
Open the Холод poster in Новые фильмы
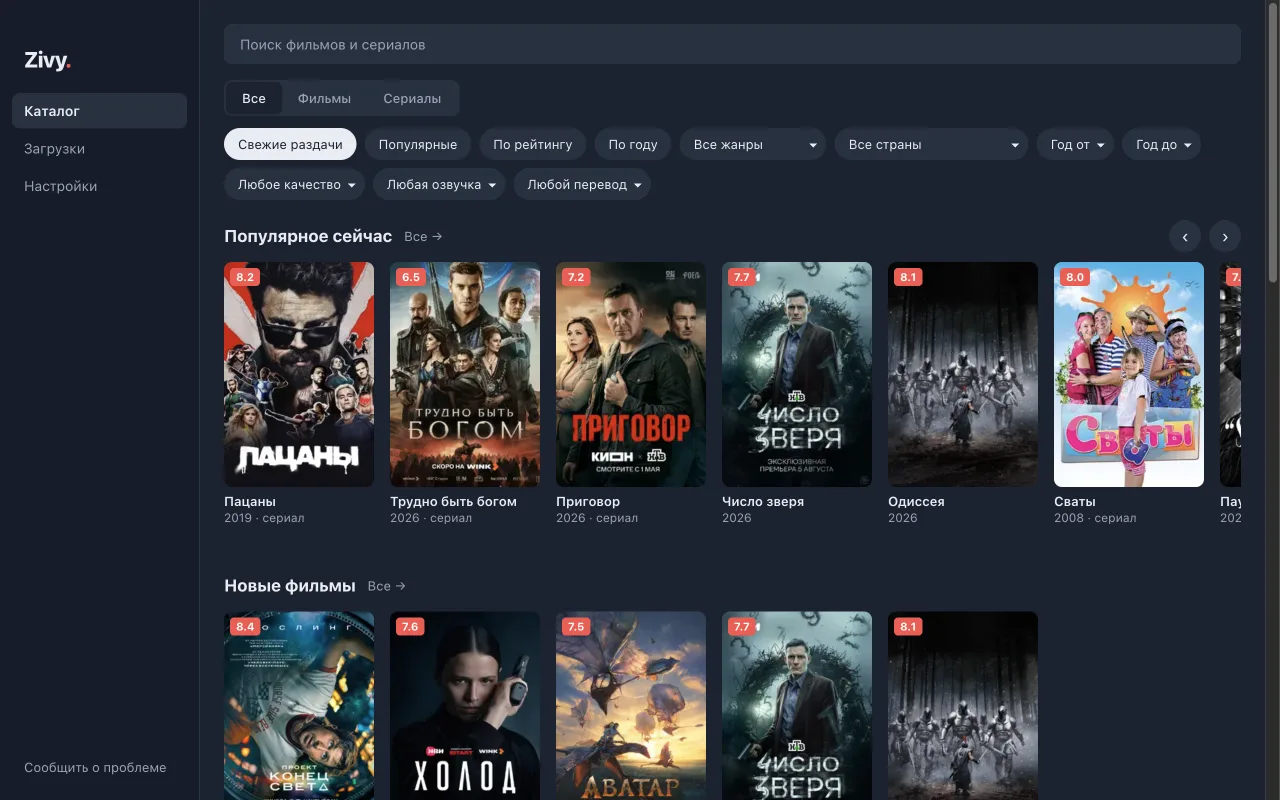pyautogui.click(x=465, y=706)
